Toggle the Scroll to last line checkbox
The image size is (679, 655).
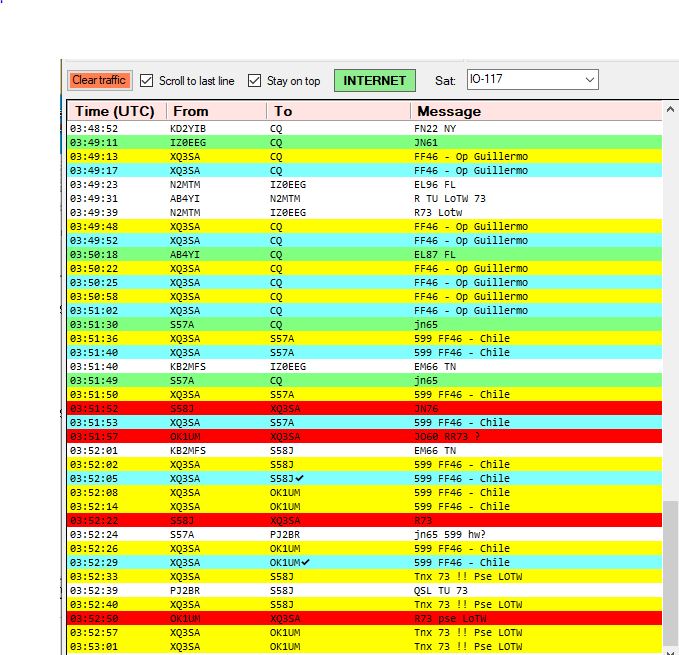tap(146, 81)
